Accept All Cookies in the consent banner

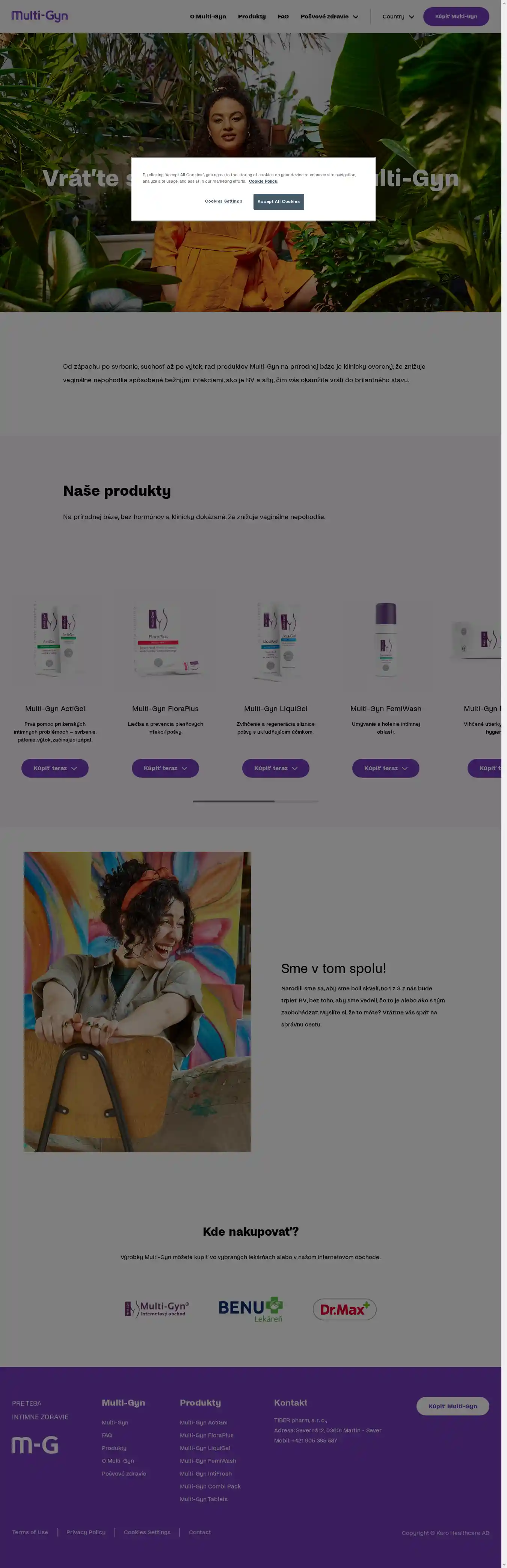click(x=278, y=201)
